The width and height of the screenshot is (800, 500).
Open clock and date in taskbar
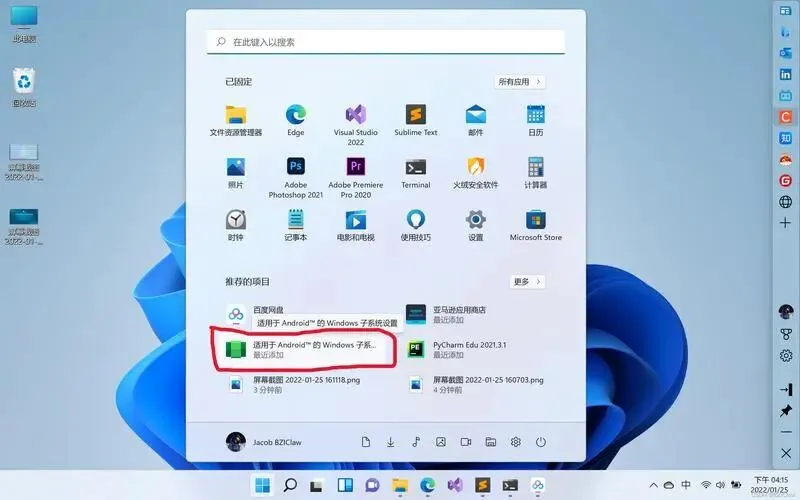click(770, 485)
